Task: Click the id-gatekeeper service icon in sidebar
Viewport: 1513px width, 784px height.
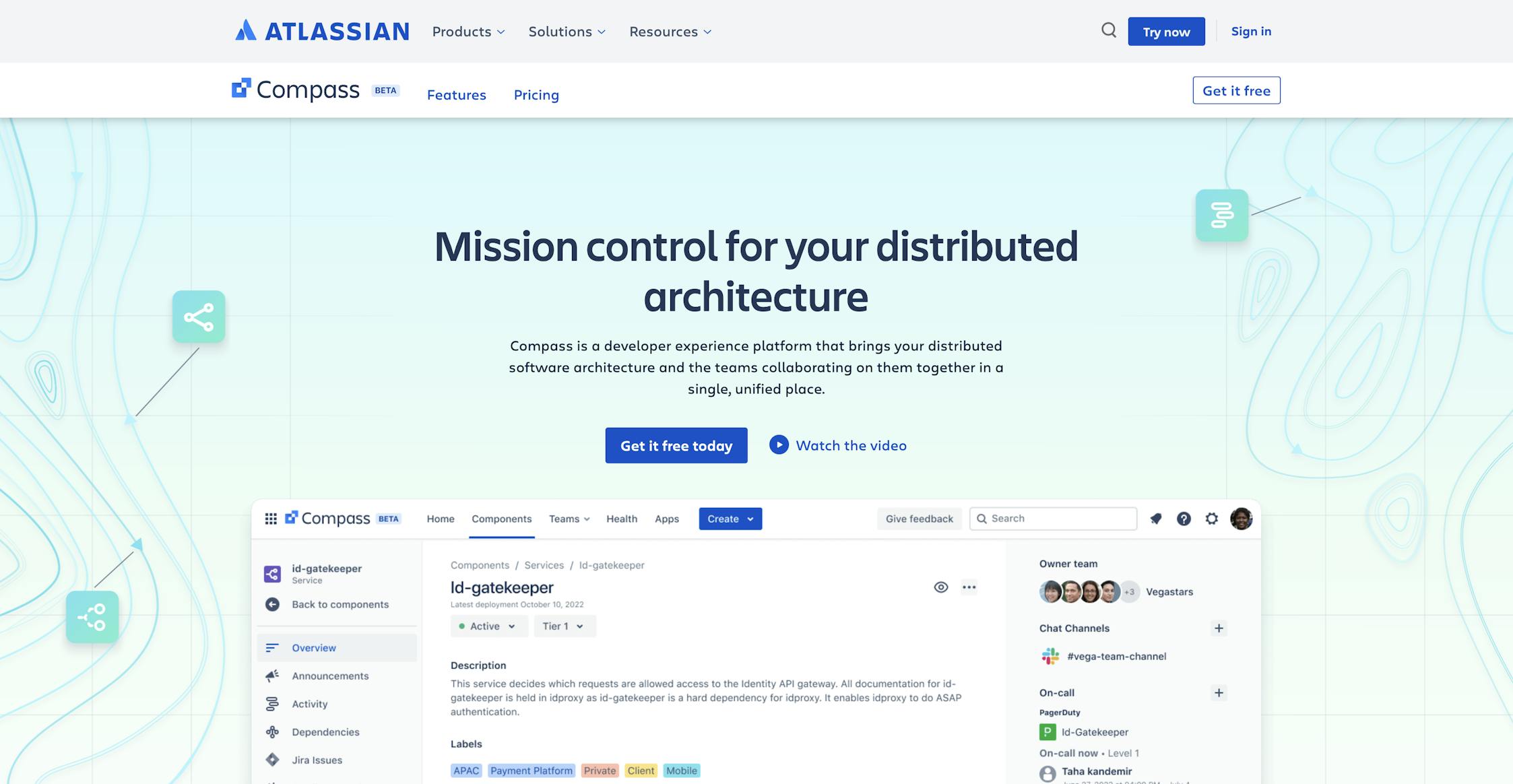Action: click(272, 574)
